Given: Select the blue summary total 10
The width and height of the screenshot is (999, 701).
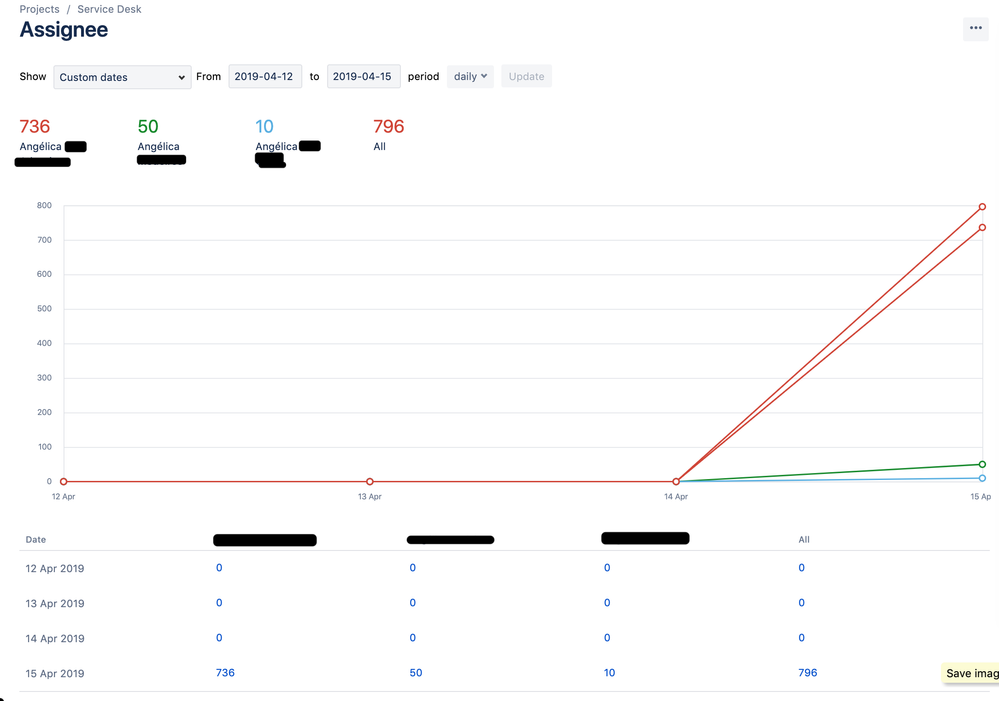Looking at the screenshot, I should pyautogui.click(x=263, y=126).
